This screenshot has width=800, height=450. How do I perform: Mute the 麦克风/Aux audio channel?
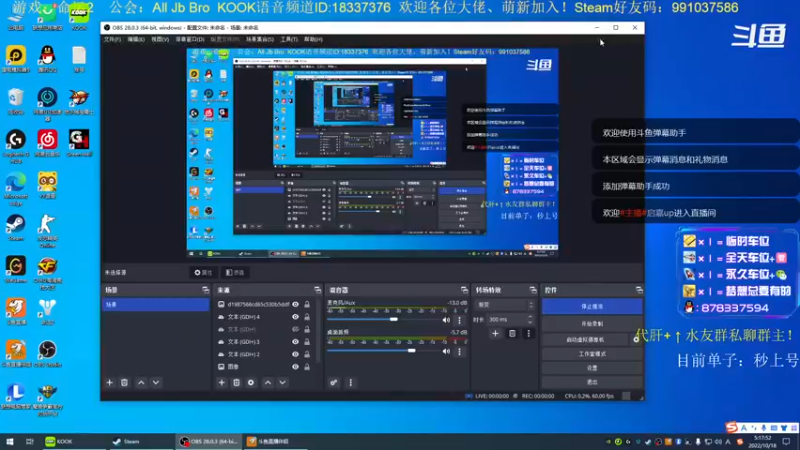click(446, 320)
